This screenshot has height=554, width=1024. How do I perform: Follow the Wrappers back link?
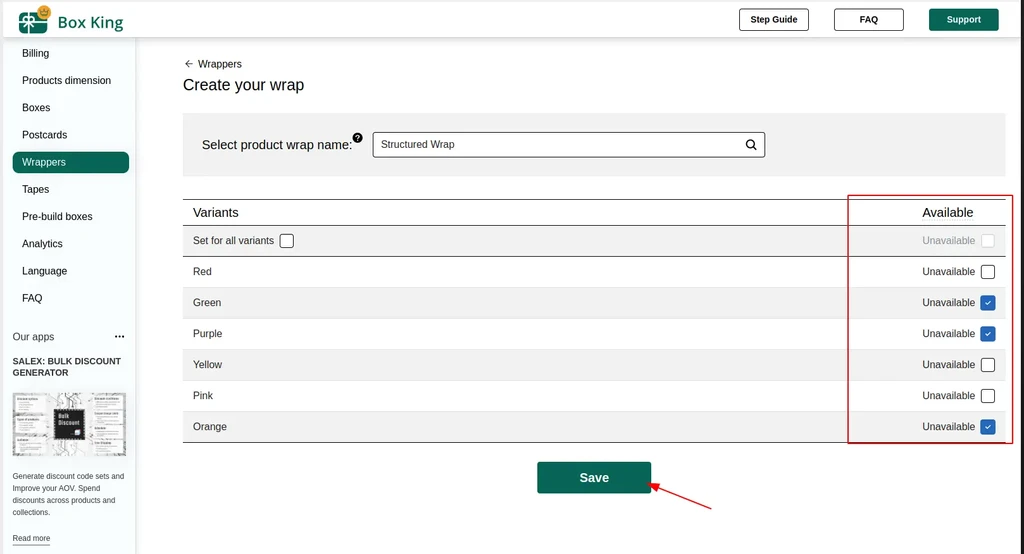click(x=219, y=64)
